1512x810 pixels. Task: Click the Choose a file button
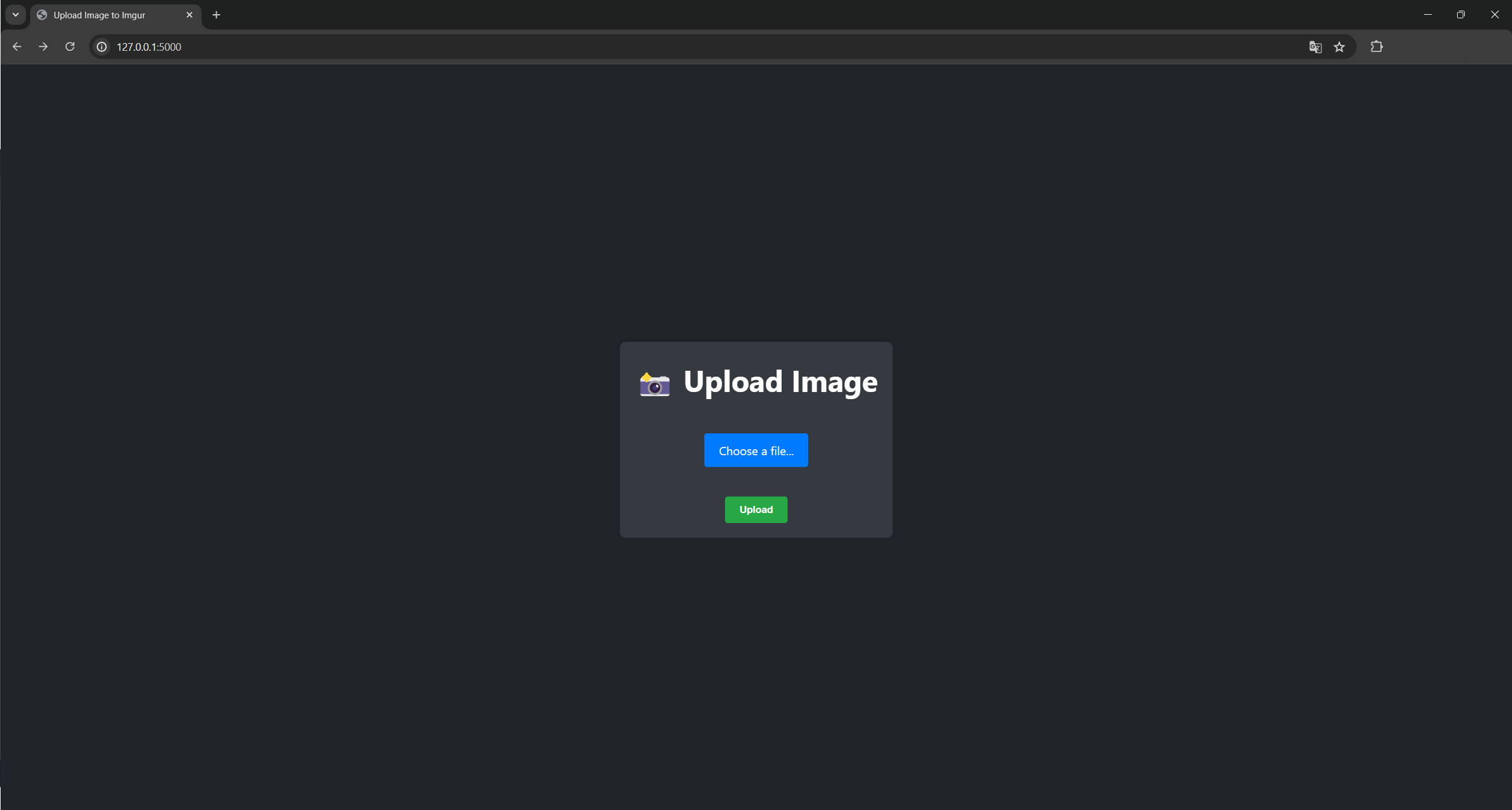756,451
